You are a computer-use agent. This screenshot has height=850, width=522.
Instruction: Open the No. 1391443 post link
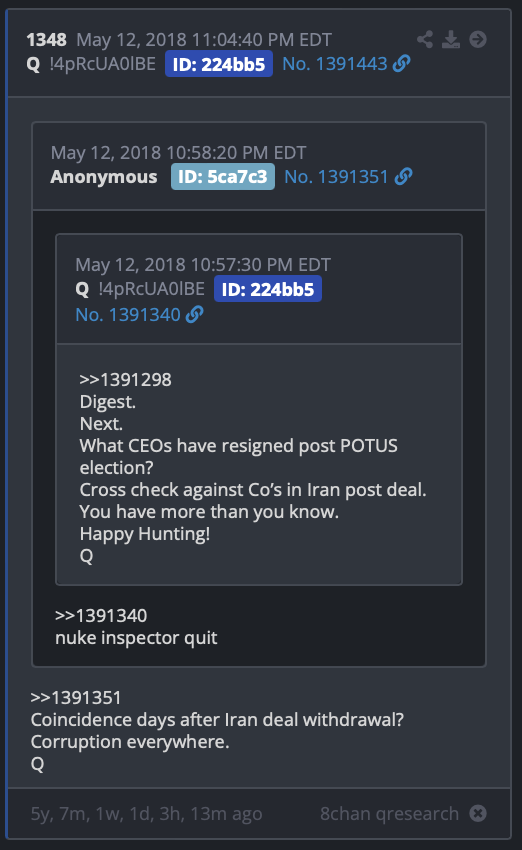point(334,64)
